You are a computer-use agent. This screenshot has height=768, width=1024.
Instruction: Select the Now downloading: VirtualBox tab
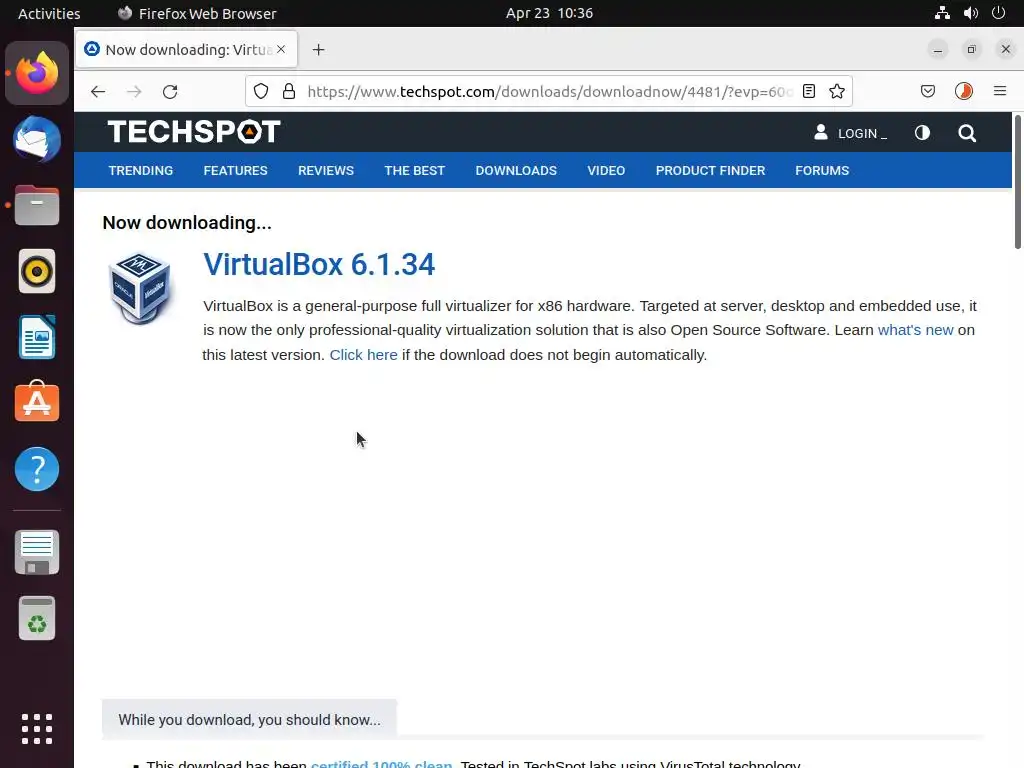click(x=187, y=50)
